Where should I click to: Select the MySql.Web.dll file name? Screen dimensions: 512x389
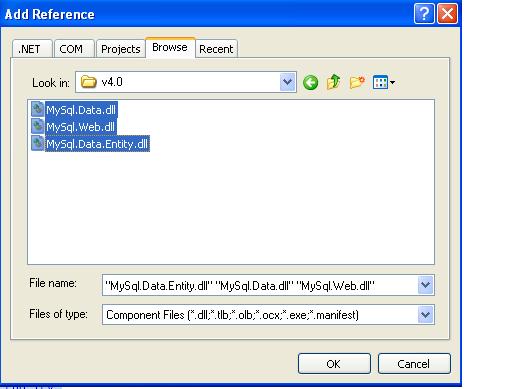(x=80, y=127)
